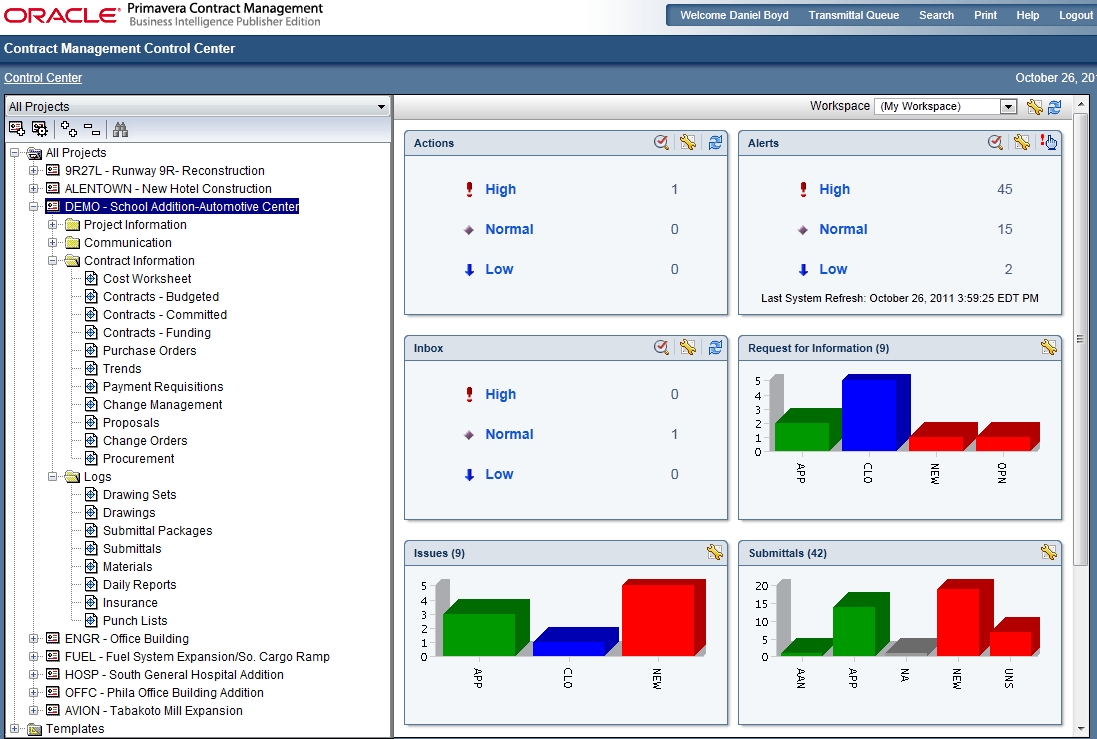Screen dimensions: 1097x739
Task: Open Low priority Alerts link
Action: click(x=833, y=269)
